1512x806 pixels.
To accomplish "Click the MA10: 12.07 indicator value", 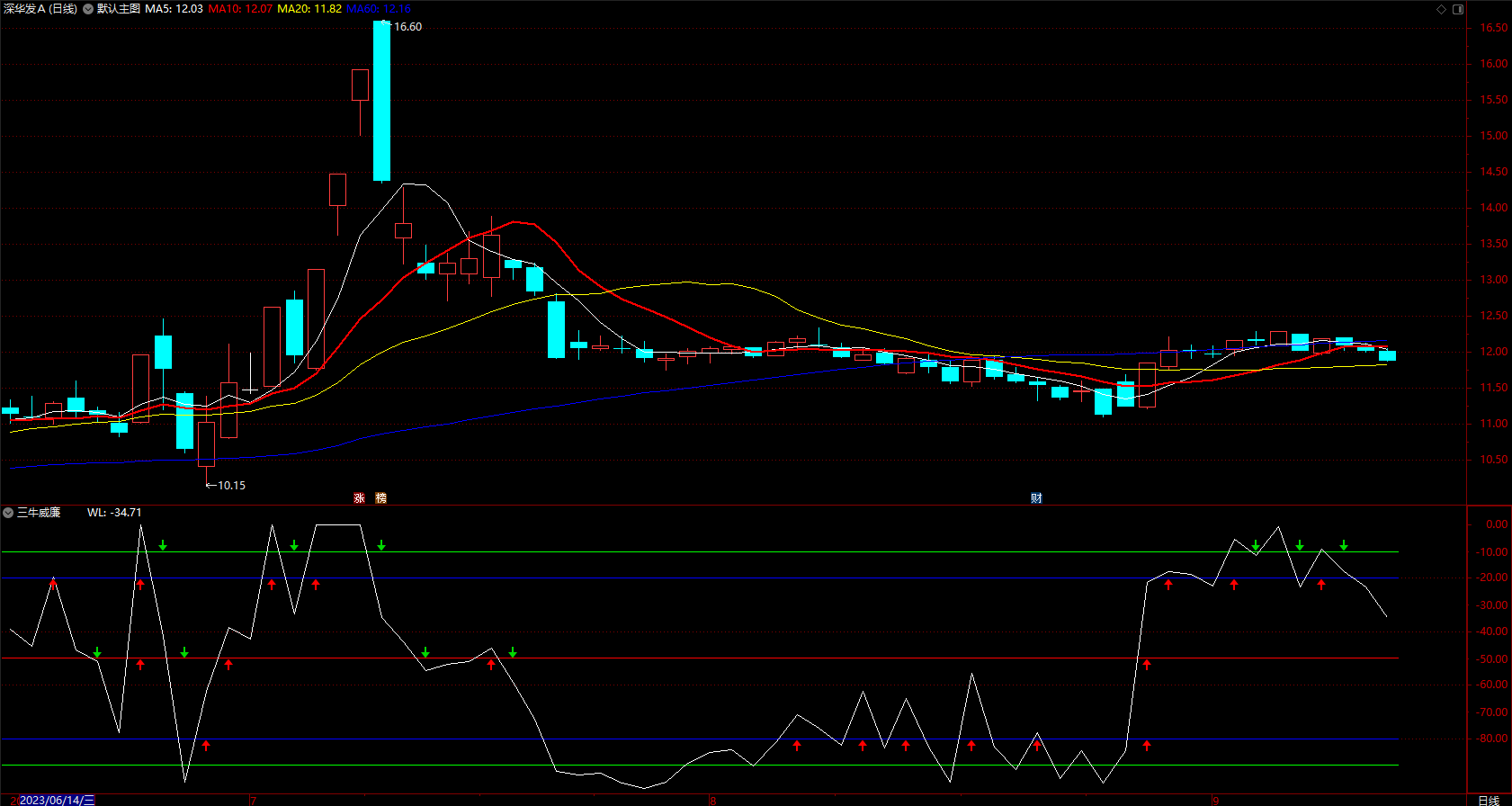I will point(240,9).
